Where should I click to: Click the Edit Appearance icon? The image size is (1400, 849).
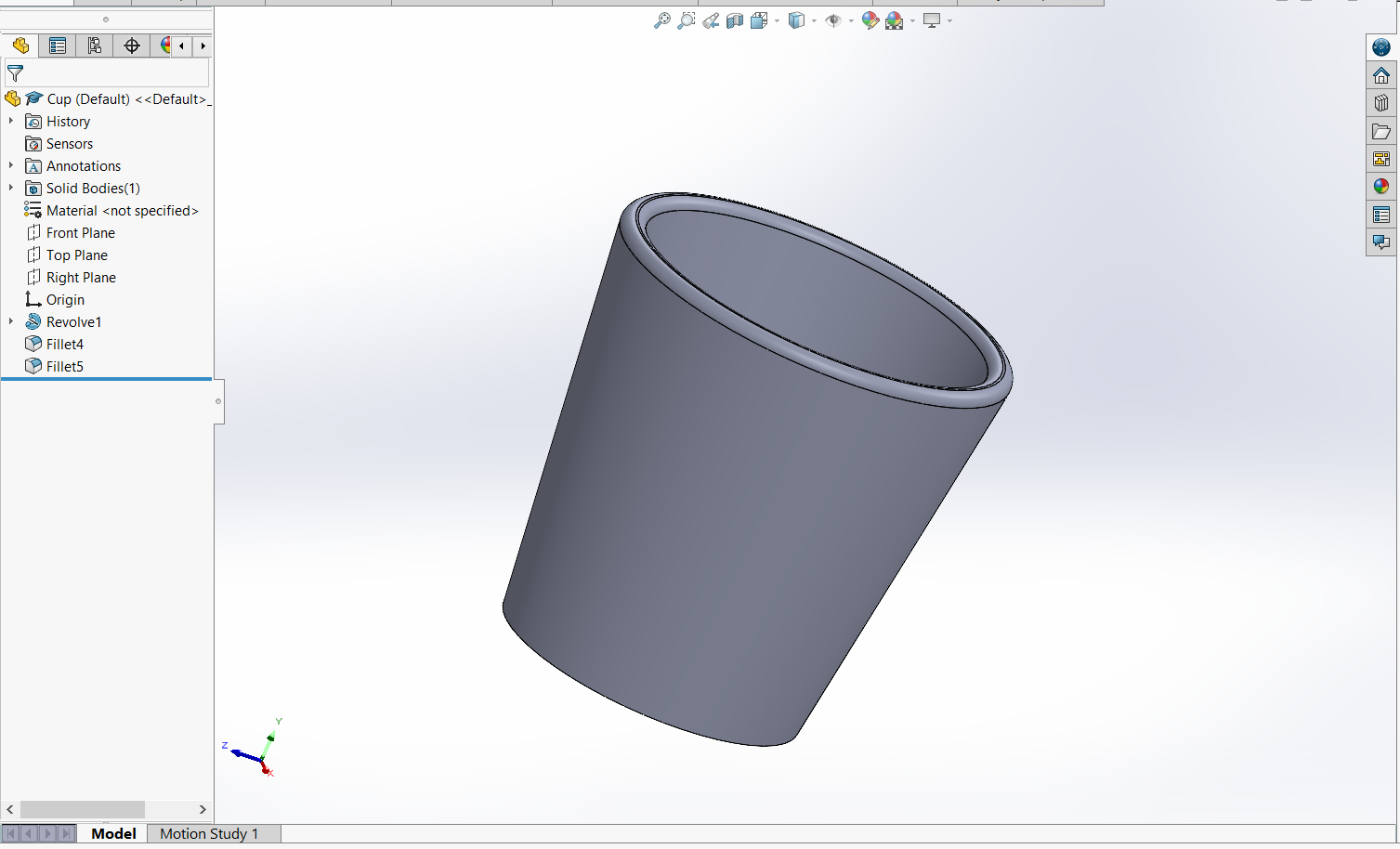click(x=870, y=20)
